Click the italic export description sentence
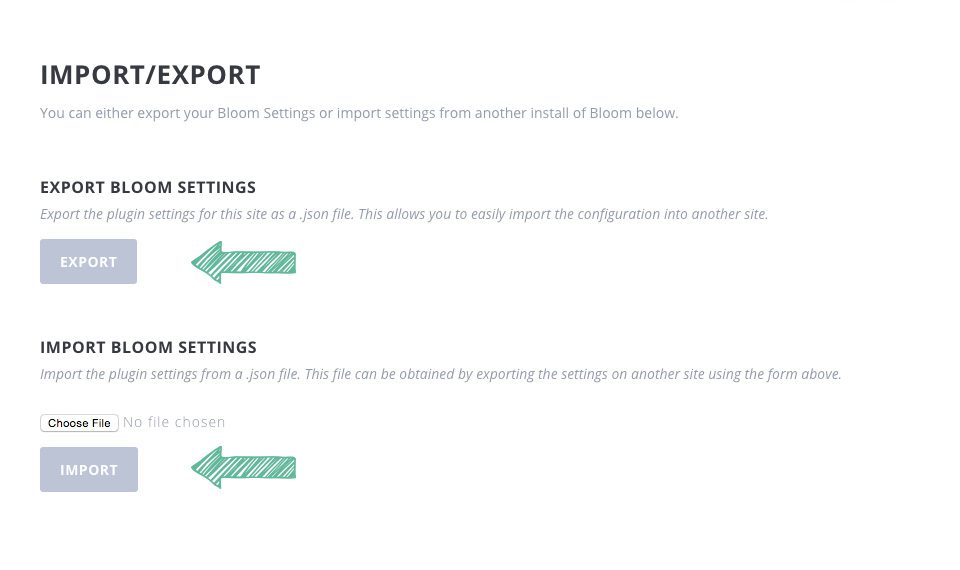This screenshot has width=960, height=570. click(x=404, y=214)
